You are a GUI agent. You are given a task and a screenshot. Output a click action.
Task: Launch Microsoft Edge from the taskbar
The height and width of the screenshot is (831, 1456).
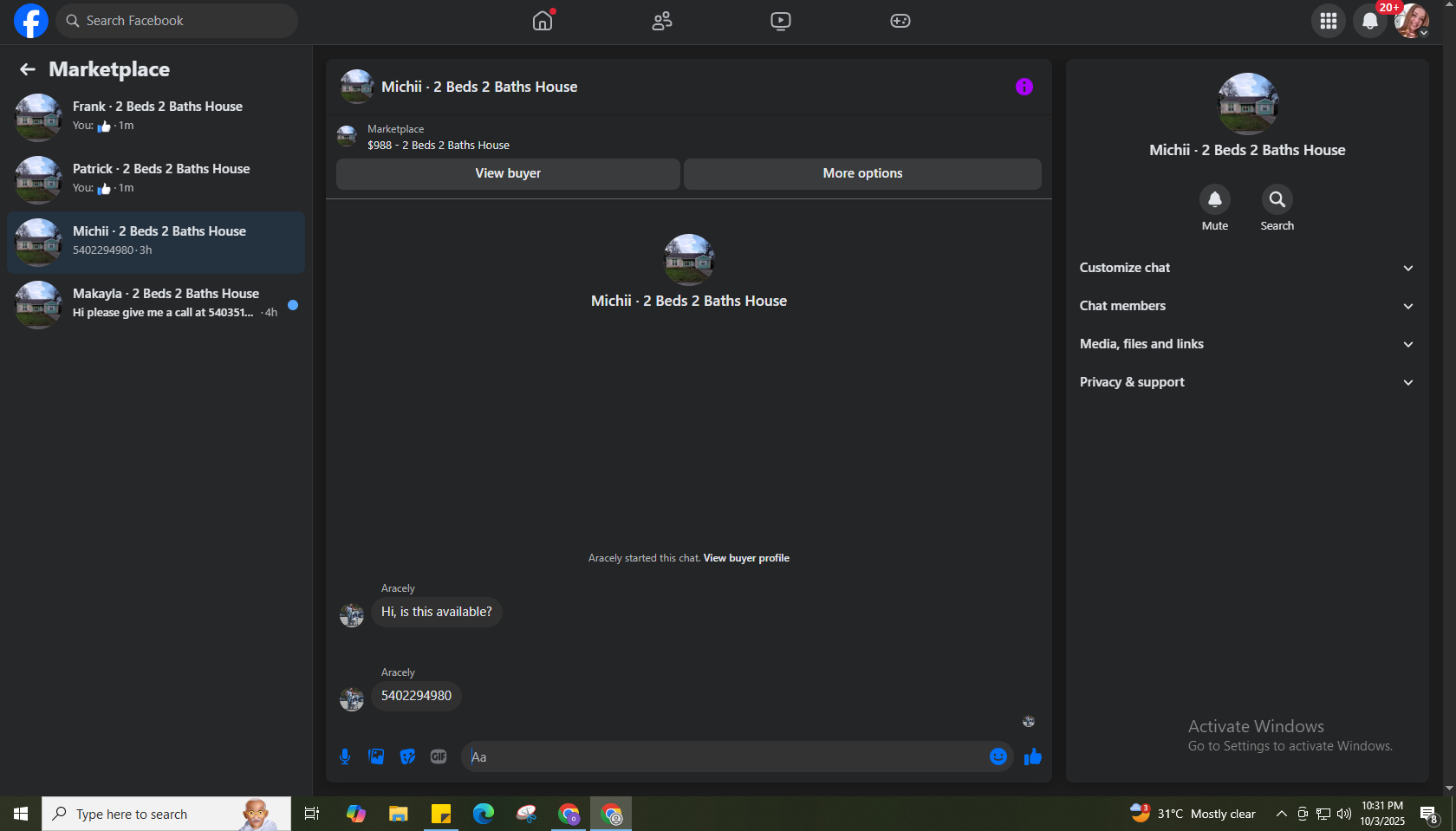[x=484, y=814]
